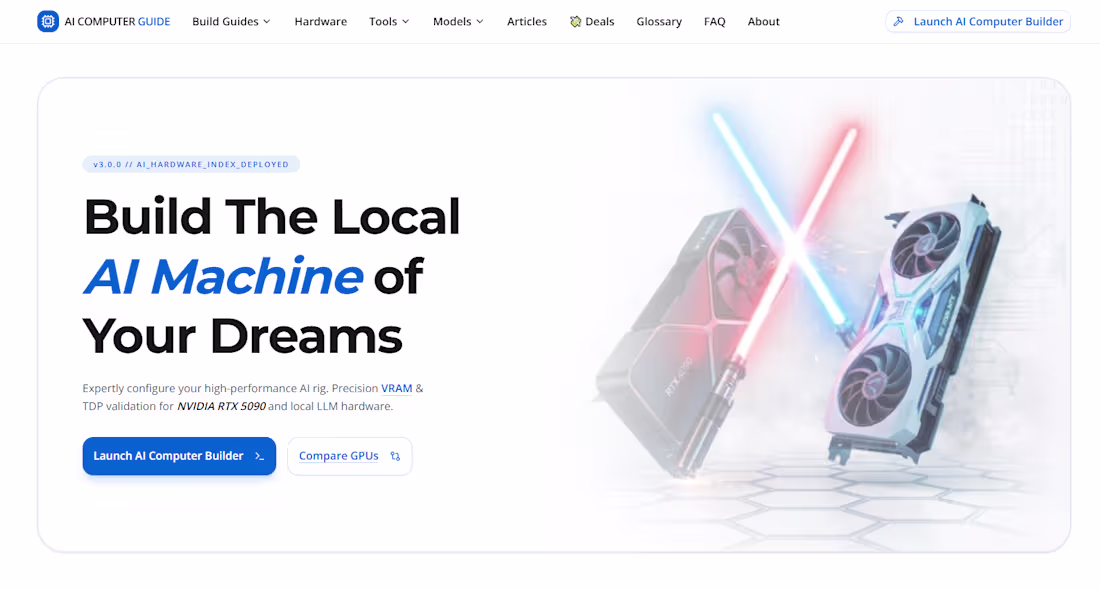Click the Deals tag icon in the navigation
Viewport: 1100px width, 589px height.
pos(575,22)
